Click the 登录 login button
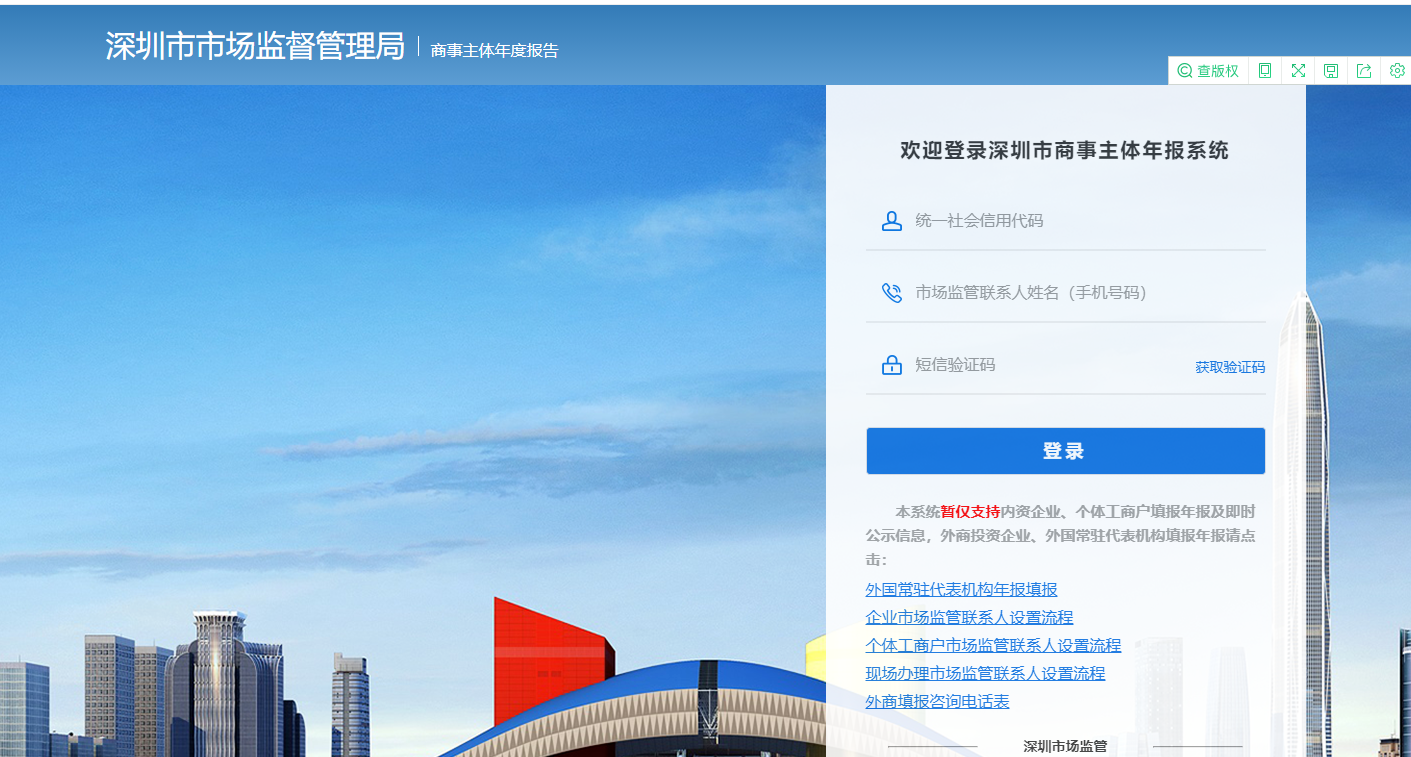Viewport: 1411px width, 757px height. (x=1064, y=450)
